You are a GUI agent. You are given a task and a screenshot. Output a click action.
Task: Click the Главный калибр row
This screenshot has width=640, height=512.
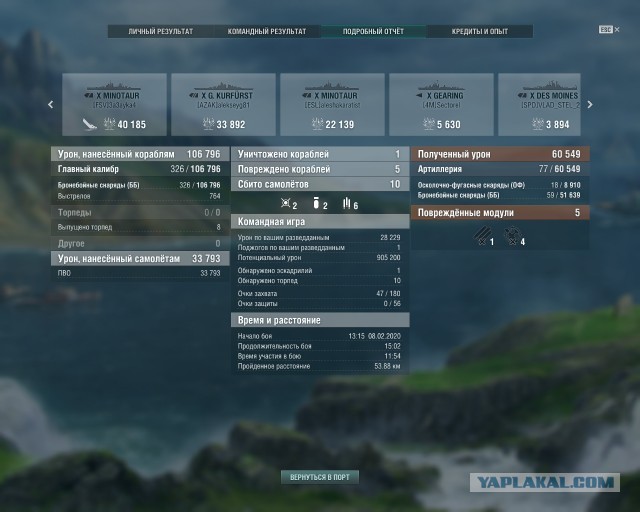(140, 169)
